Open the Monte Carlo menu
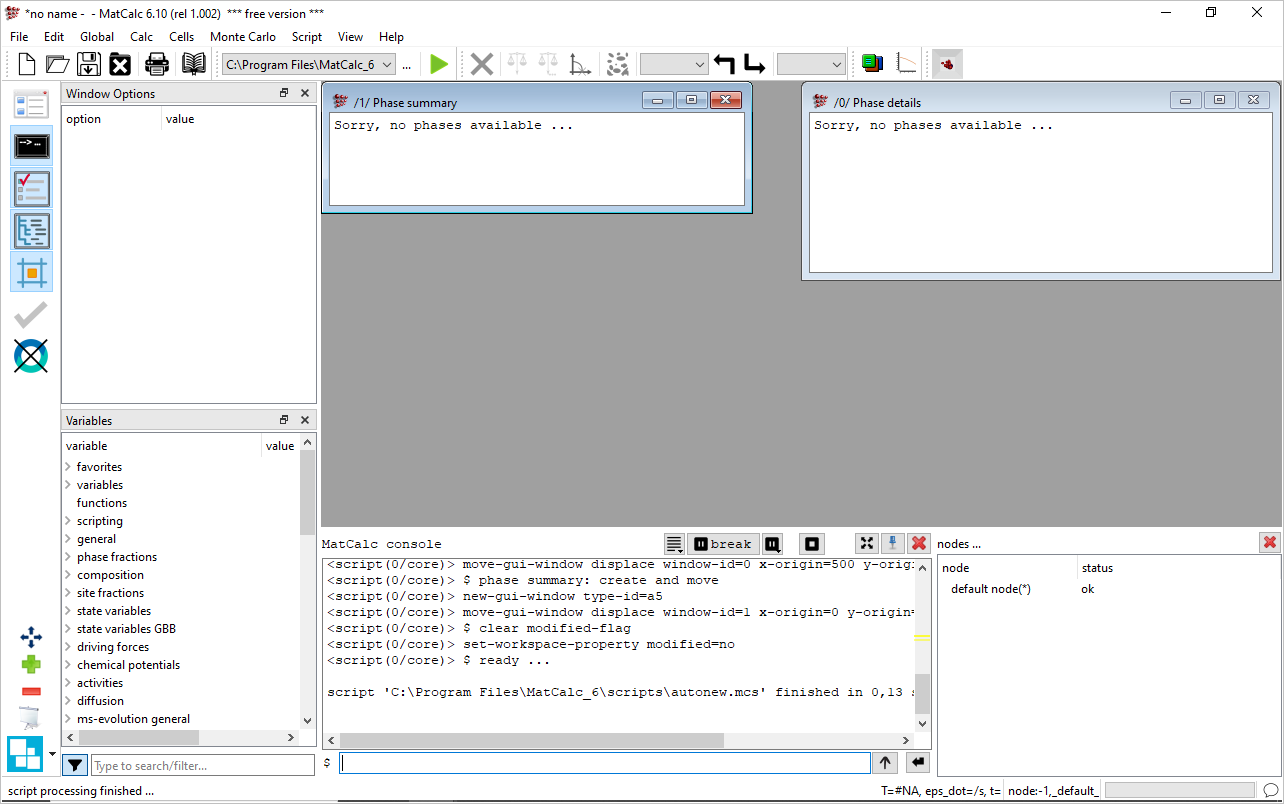The height and width of the screenshot is (804, 1284). pyautogui.click(x=243, y=37)
